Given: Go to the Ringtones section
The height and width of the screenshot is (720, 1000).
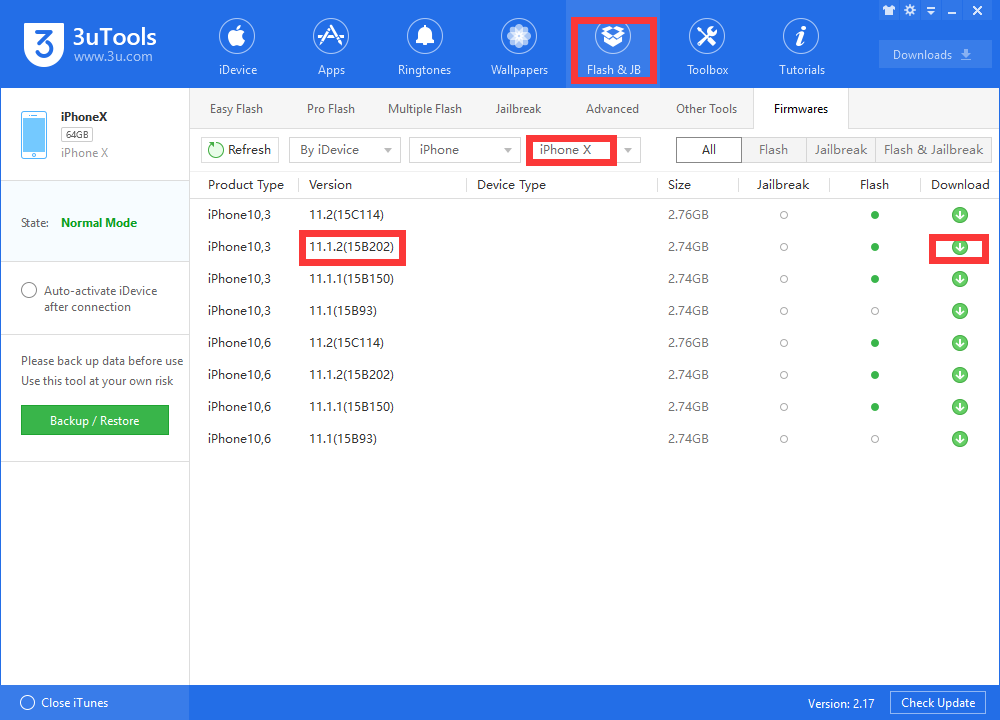Looking at the screenshot, I should coord(424,48).
